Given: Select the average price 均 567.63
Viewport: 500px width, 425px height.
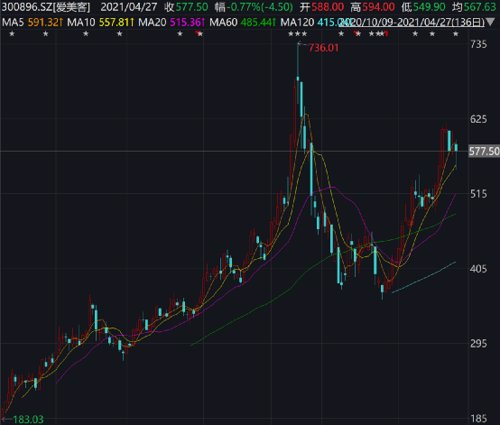Looking at the screenshot, I should pyautogui.click(x=474, y=7).
